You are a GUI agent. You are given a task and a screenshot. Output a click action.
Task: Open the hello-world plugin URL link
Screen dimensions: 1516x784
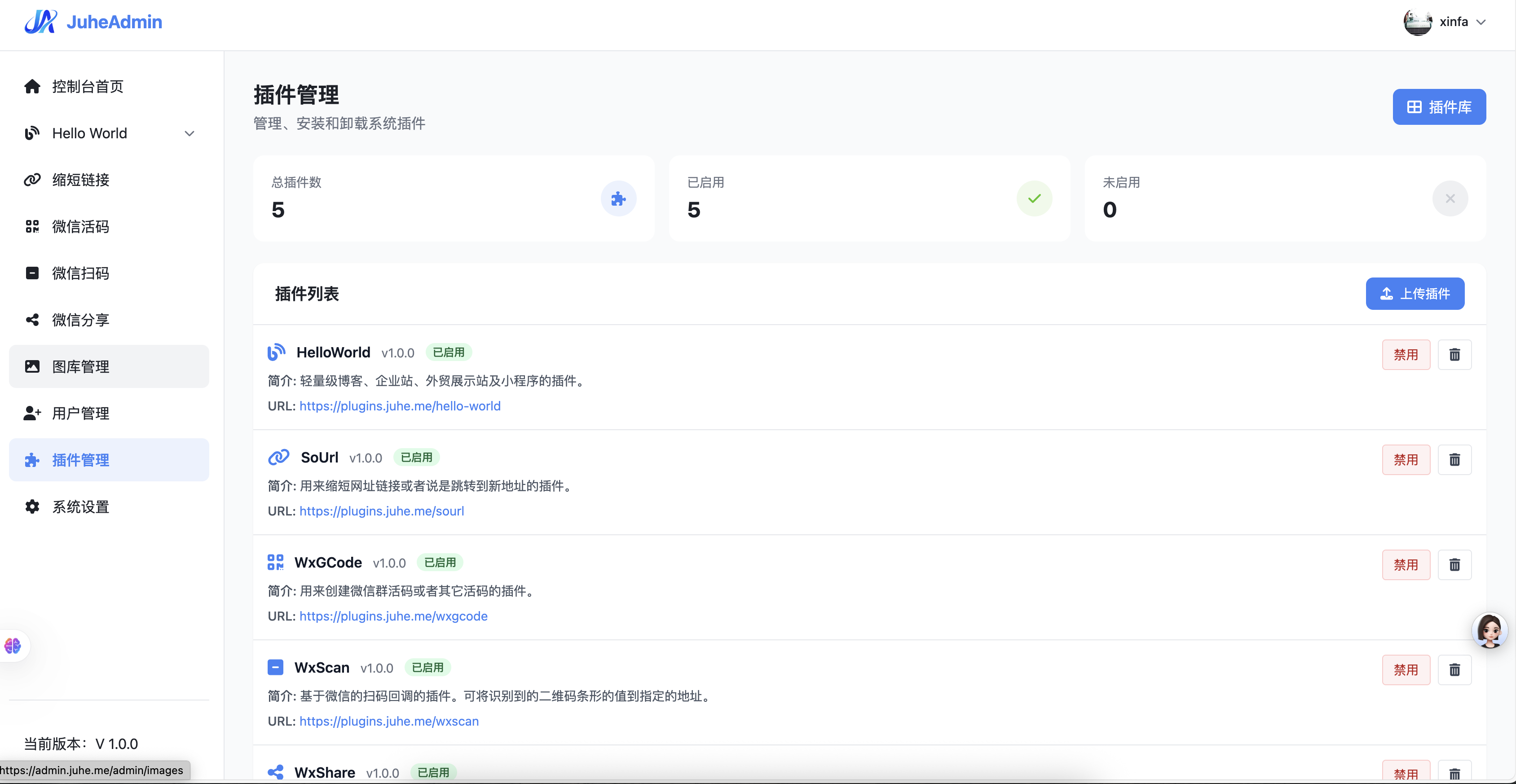pyautogui.click(x=400, y=406)
